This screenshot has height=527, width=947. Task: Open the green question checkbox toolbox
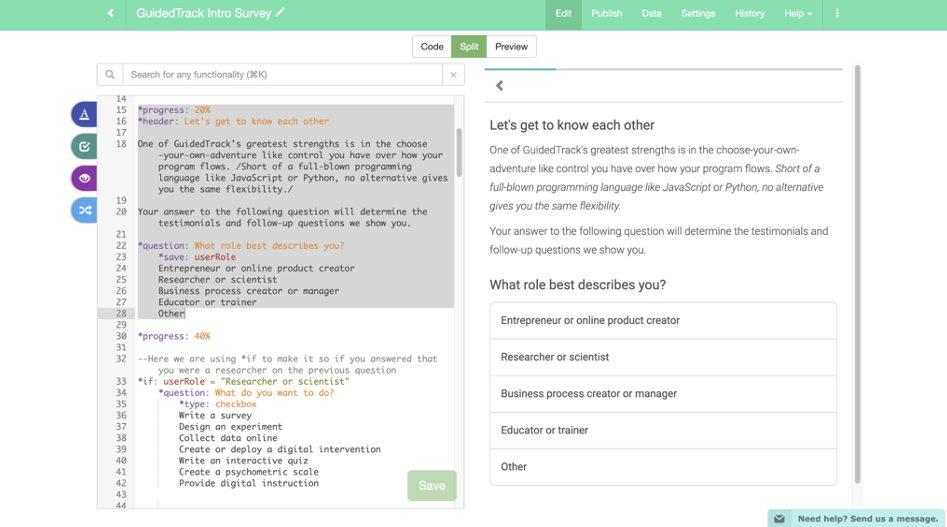[x=84, y=146]
